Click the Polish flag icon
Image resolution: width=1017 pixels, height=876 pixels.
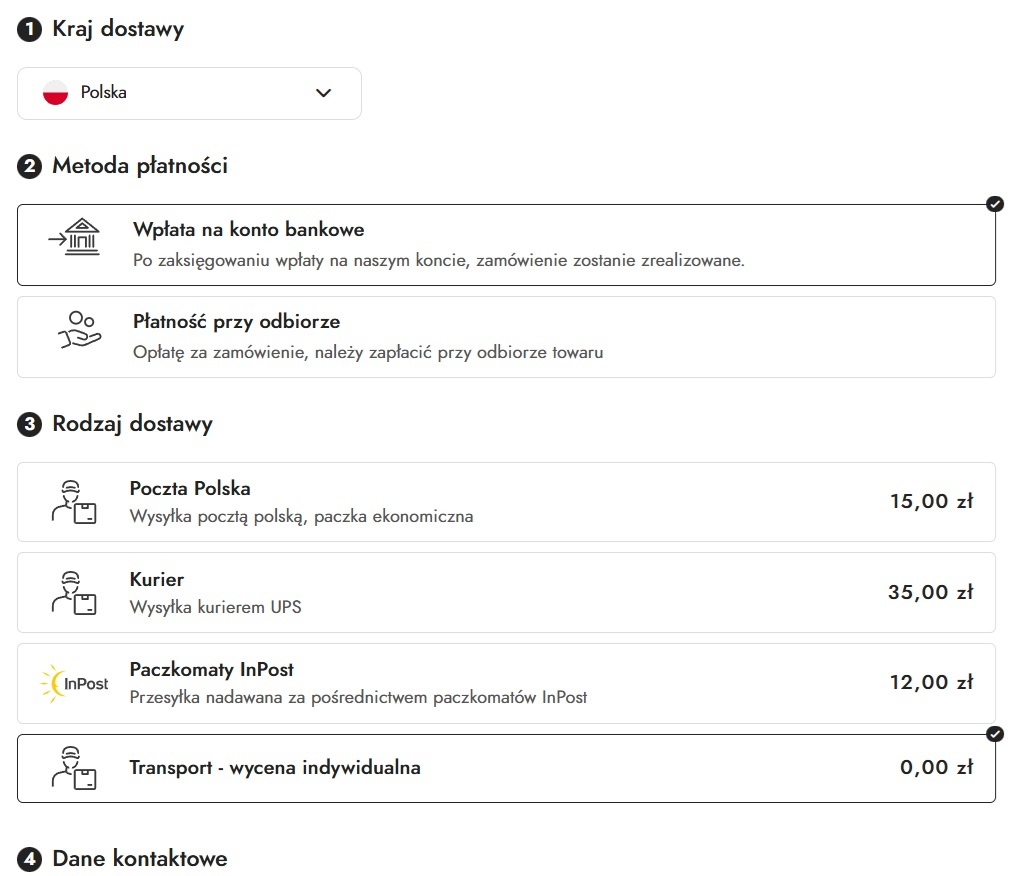pos(55,93)
